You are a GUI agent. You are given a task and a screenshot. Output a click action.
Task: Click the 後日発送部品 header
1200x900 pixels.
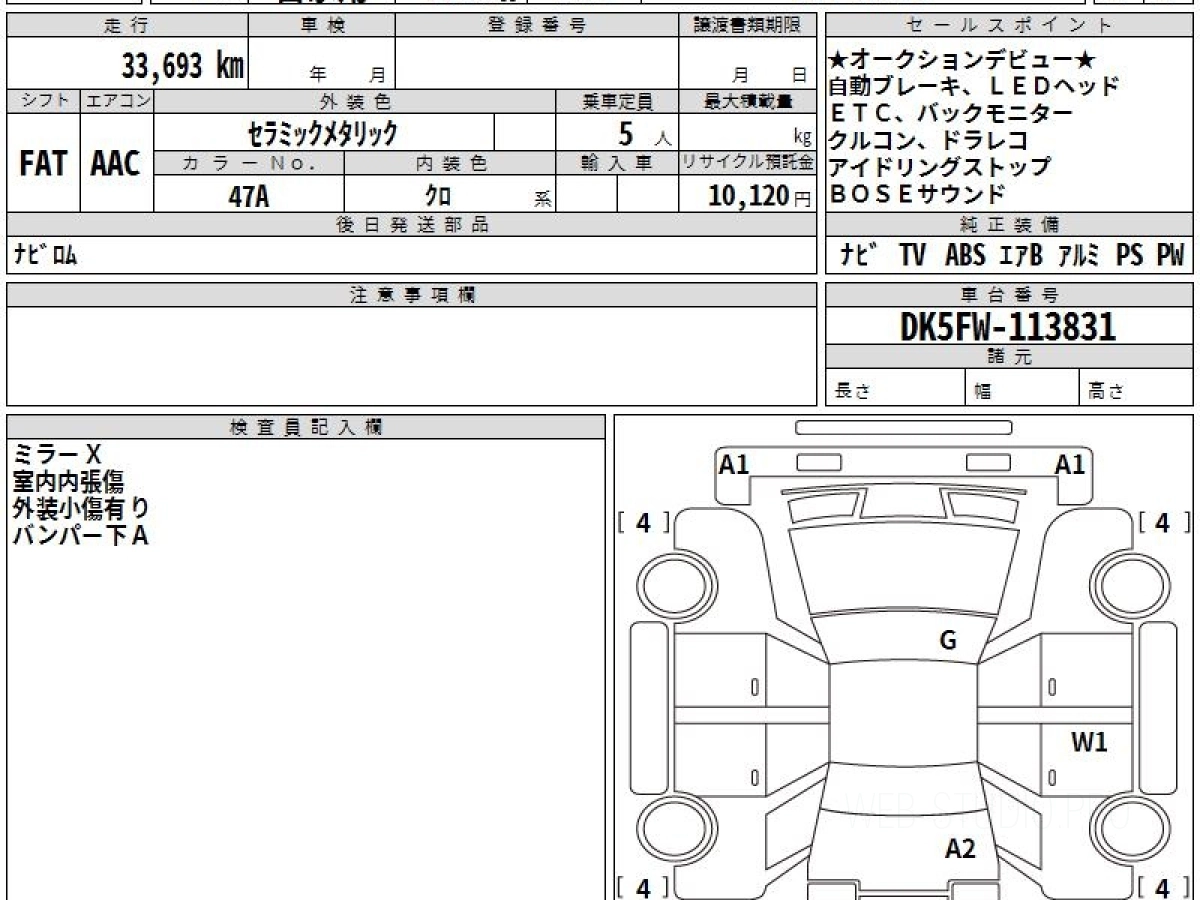[x=412, y=225]
